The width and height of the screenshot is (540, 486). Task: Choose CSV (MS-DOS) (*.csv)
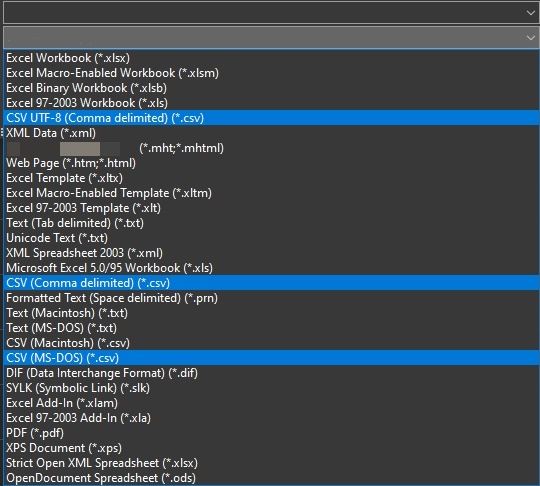(271, 358)
